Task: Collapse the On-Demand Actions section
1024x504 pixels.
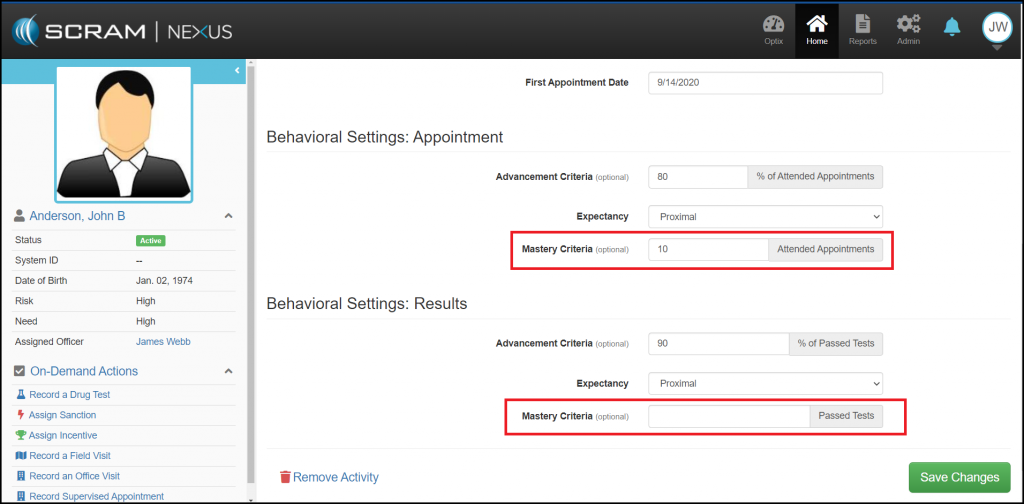Action: pyautogui.click(x=228, y=371)
